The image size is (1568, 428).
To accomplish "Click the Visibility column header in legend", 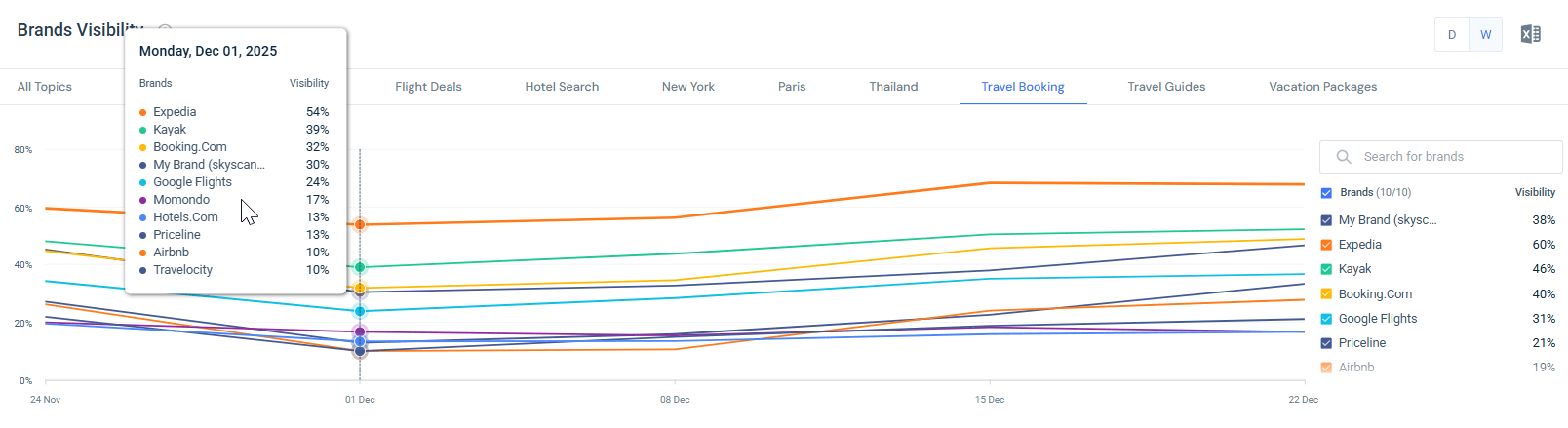I will point(1535,193).
